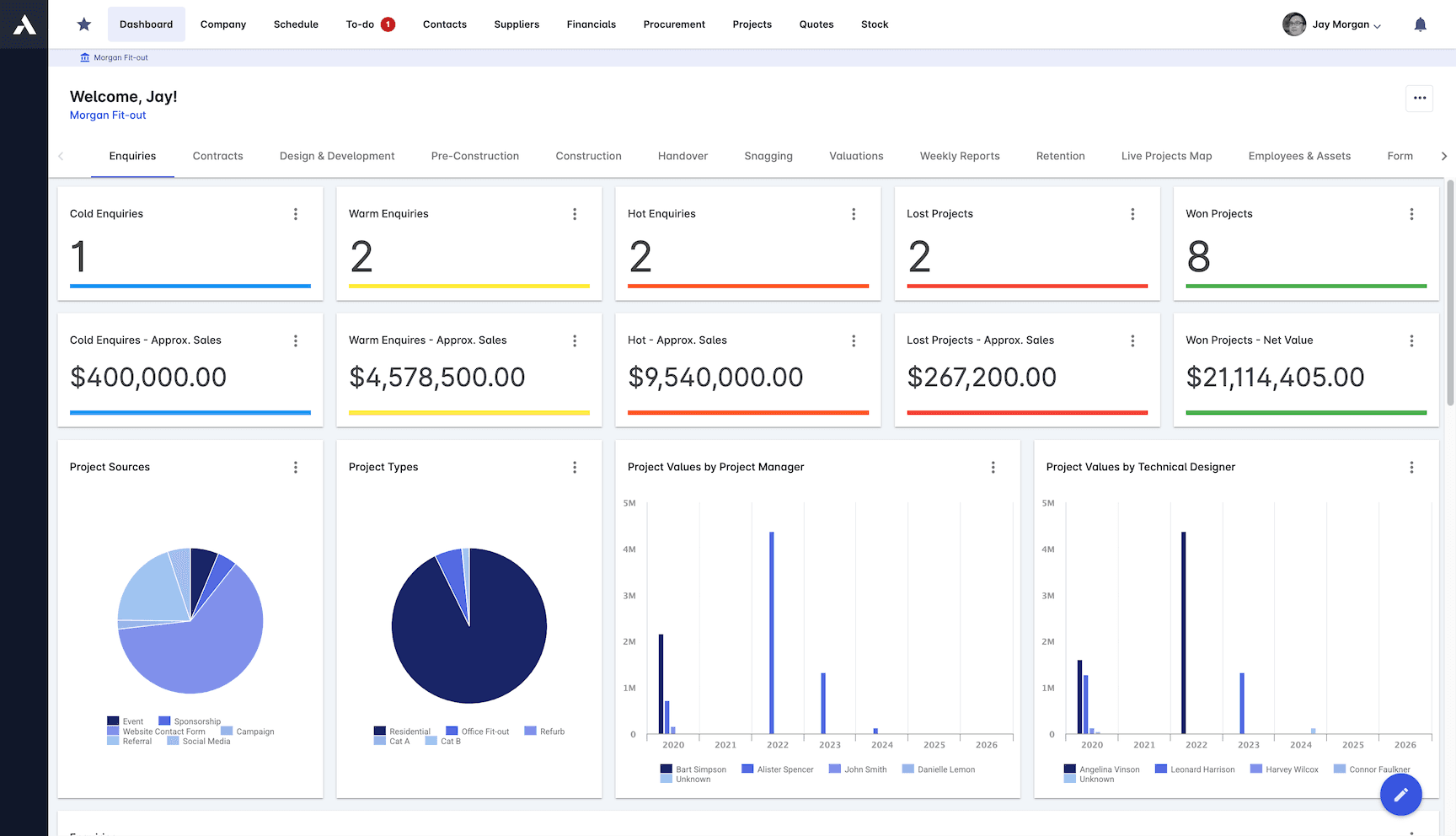Click the Refurb color swatch in legend
This screenshot has width=1456, height=836.
pyautogui.click(x=530, y=731)
